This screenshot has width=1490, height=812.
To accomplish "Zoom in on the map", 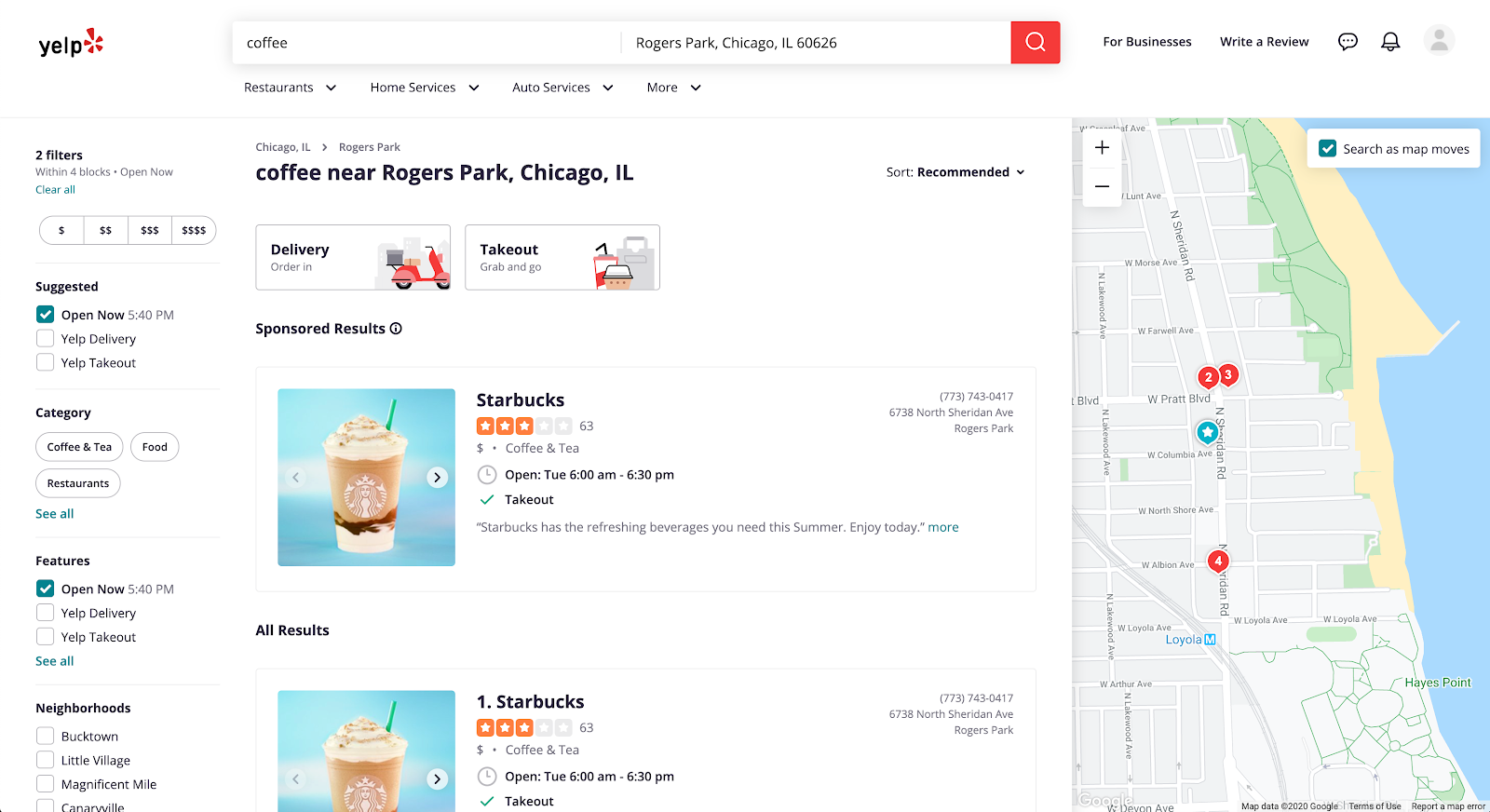I will click(1102, 147).
